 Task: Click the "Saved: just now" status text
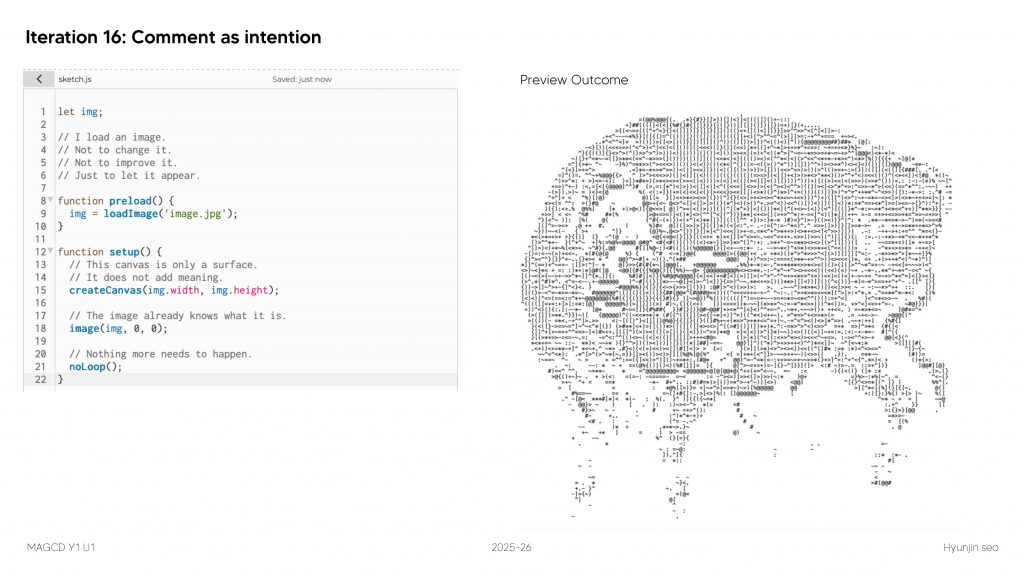pos(301,79)
